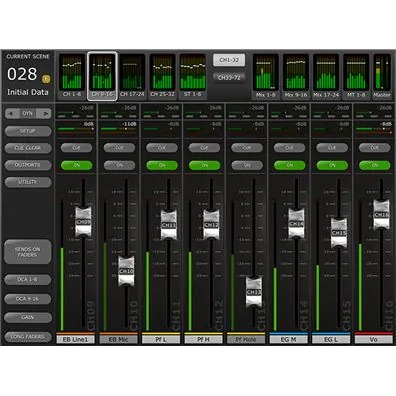Toggle the ON button for CH09
396x396 pixels.
click(77, 165)
